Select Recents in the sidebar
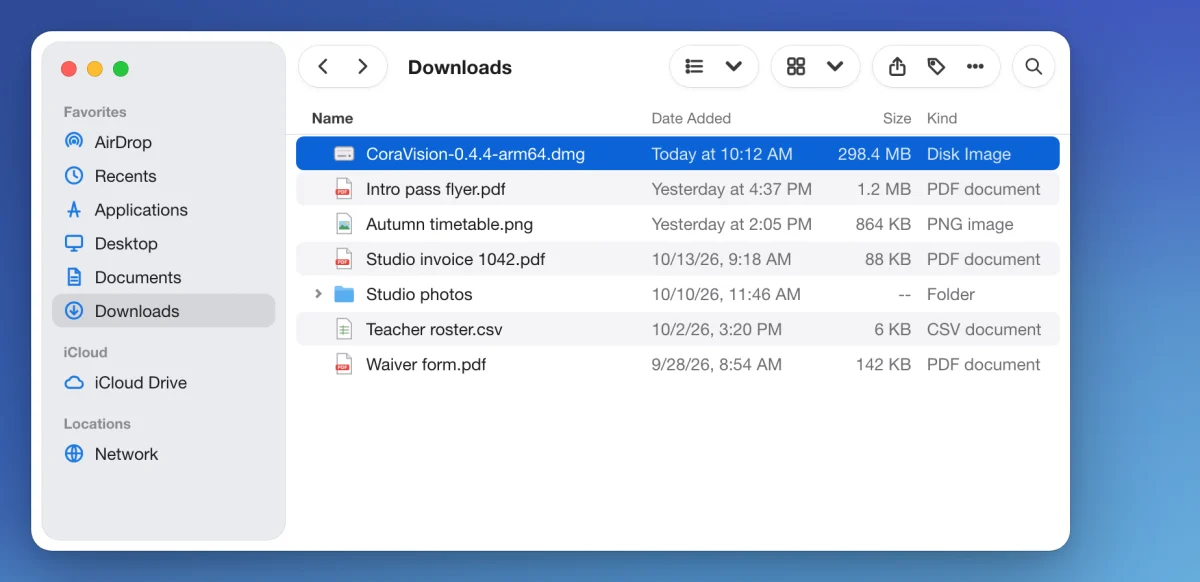Viewport: 1200px width, 582px height. click(126, 176)
